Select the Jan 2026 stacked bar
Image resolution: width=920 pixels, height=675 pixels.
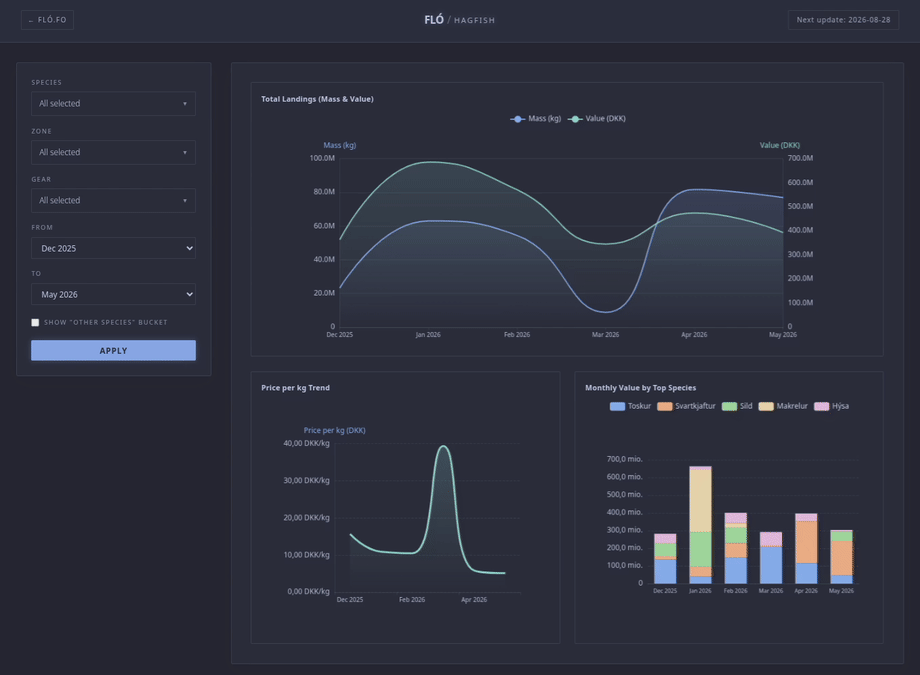click(700, 525)
